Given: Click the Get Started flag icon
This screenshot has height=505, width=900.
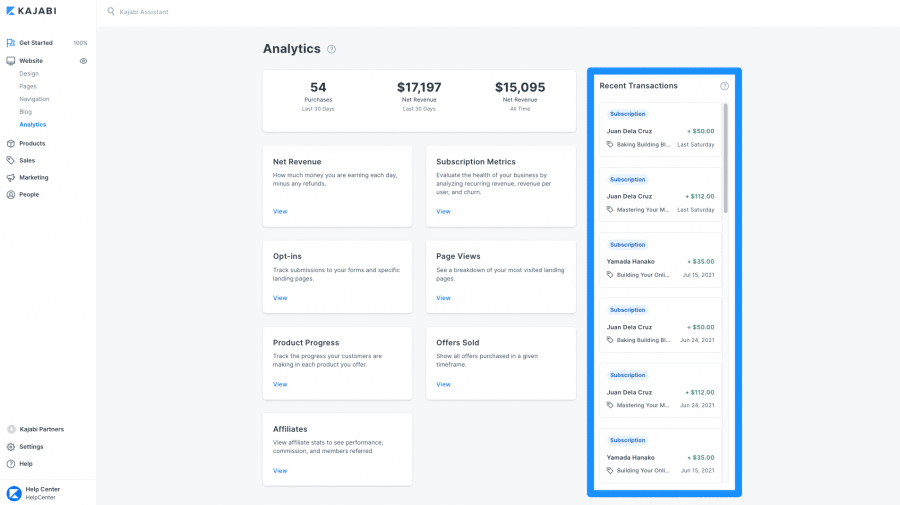Looking at the screenshot, I should [10, 42].
